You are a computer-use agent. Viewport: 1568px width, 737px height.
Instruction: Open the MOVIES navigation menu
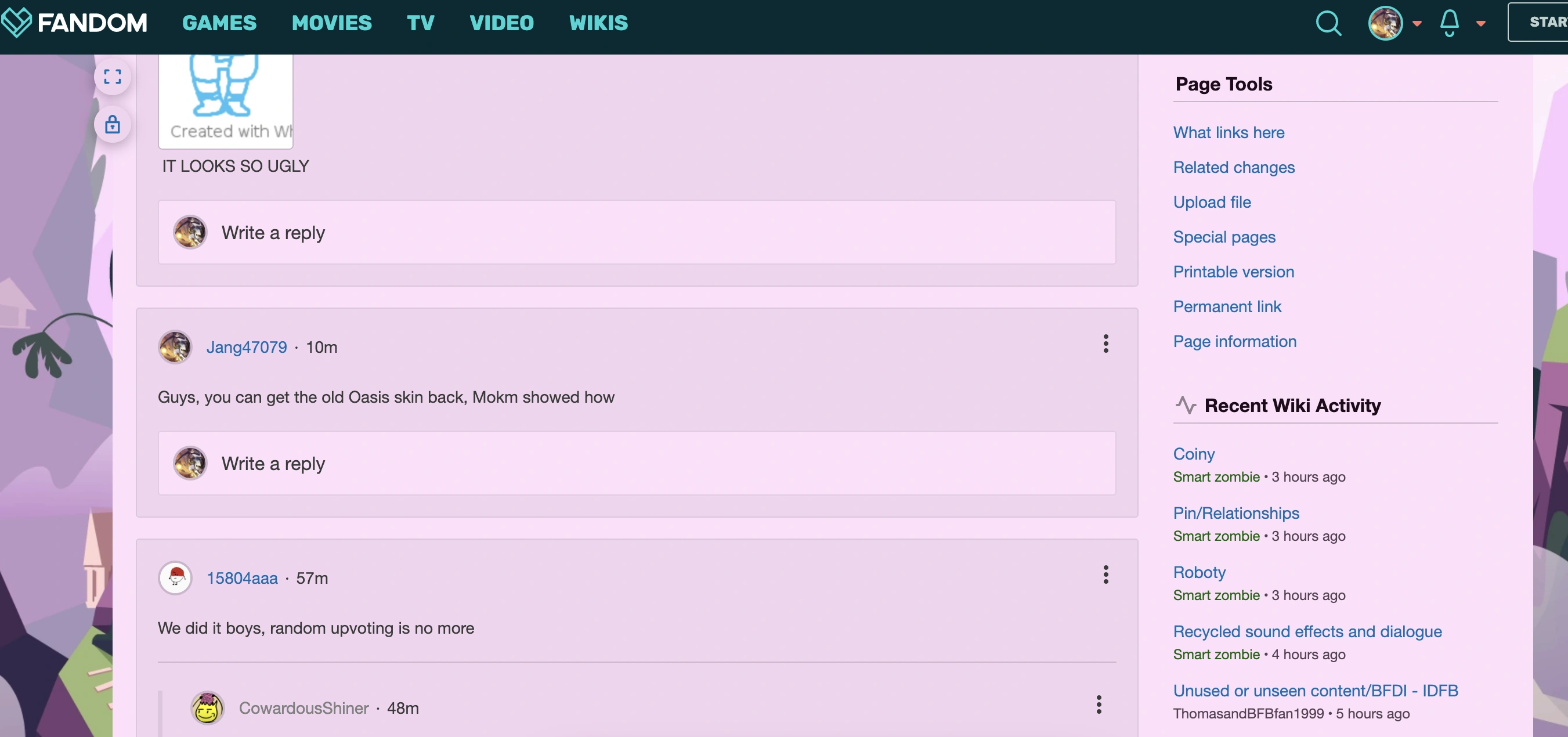[331, 23]
